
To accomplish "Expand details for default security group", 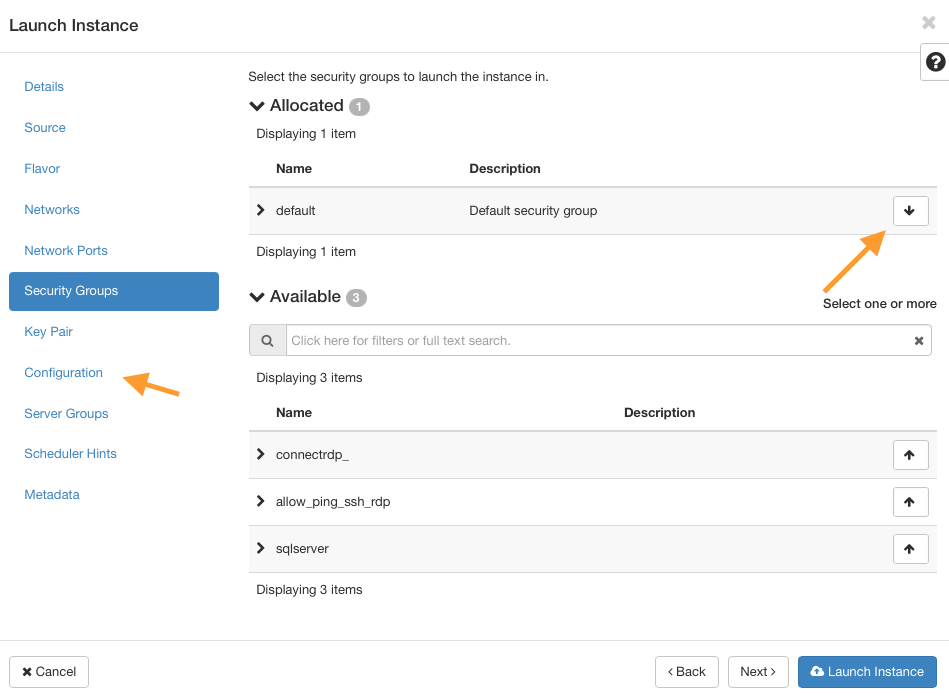I will 261,210.
